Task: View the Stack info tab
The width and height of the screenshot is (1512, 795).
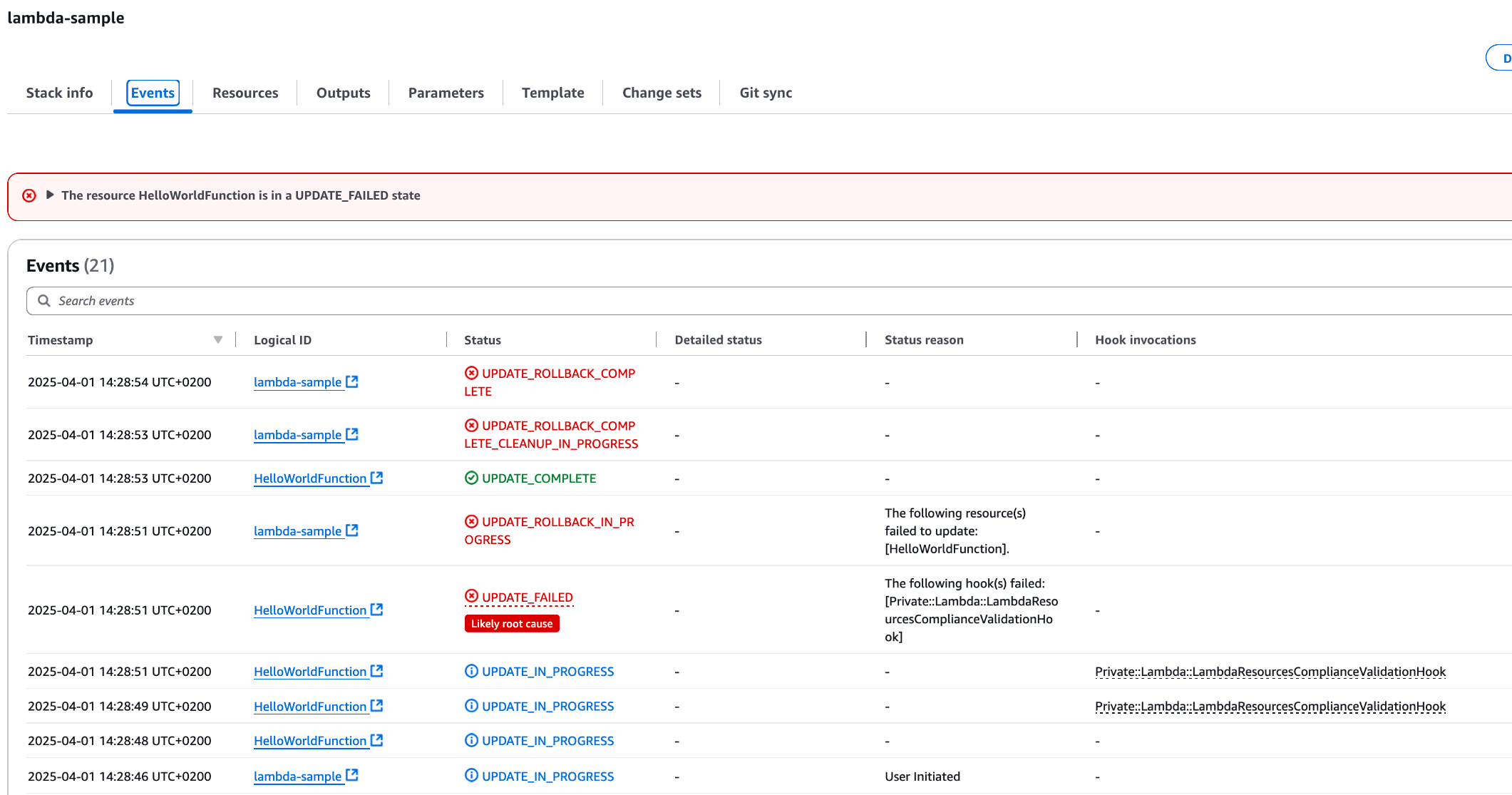Action: [x=59, y=93]
